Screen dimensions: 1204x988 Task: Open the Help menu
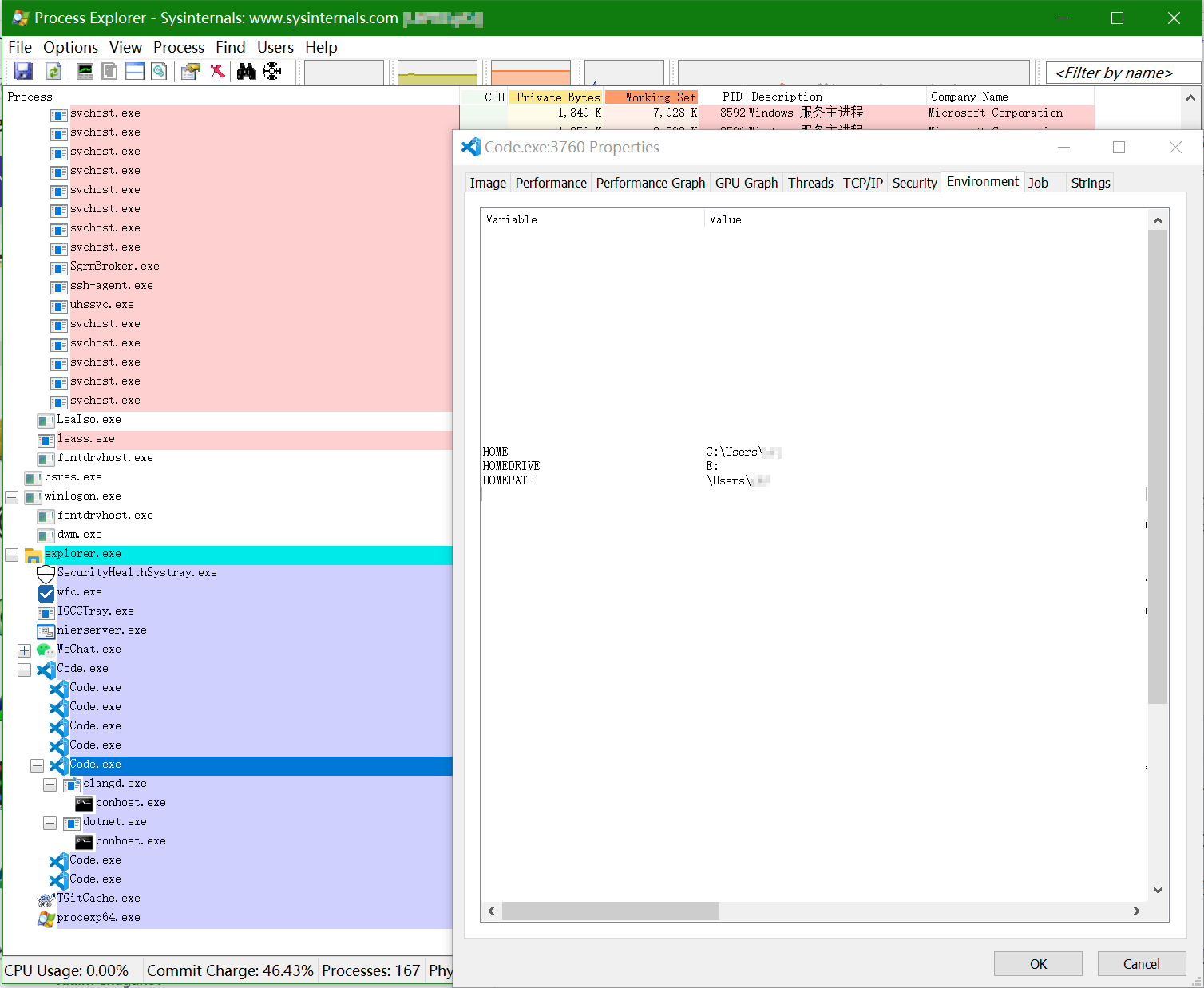tap(321, 47)
